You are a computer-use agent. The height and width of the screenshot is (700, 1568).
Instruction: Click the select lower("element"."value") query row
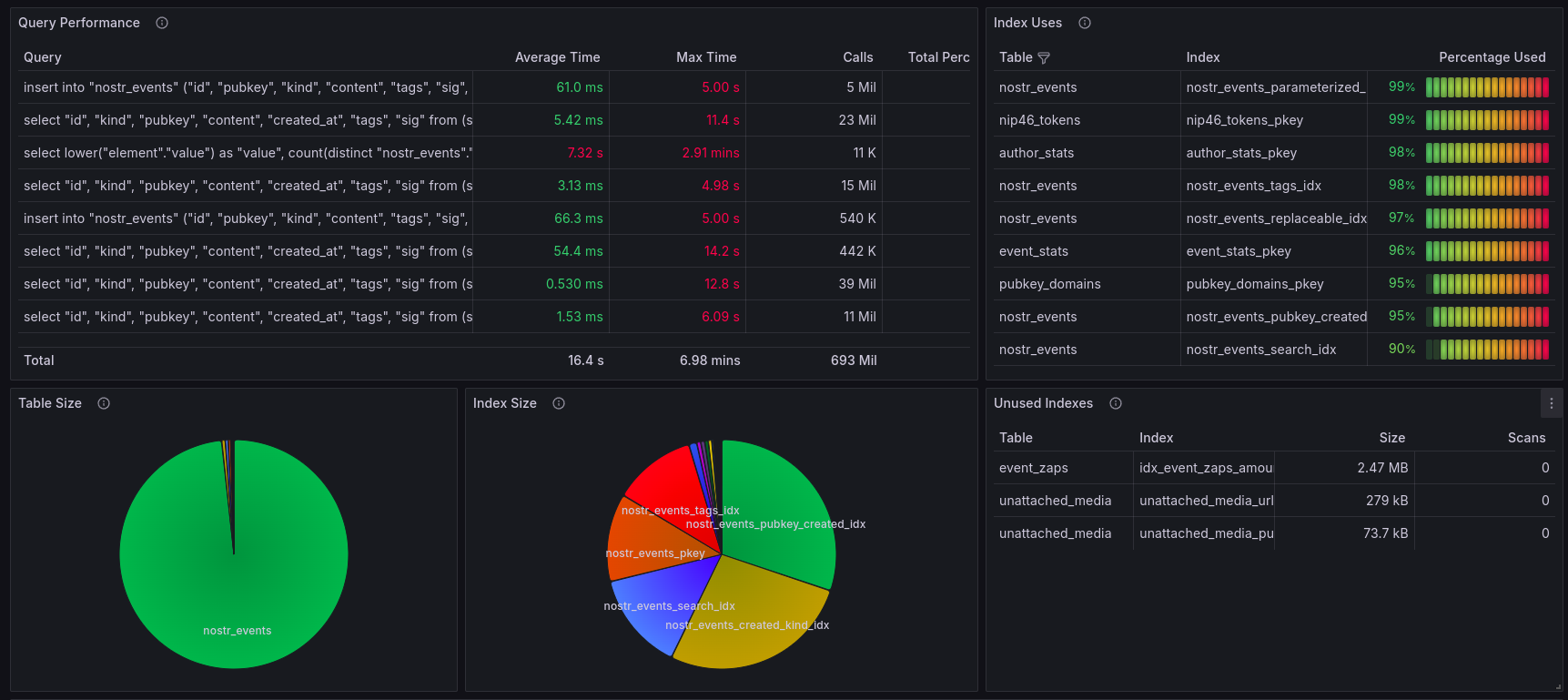(247, 153)
